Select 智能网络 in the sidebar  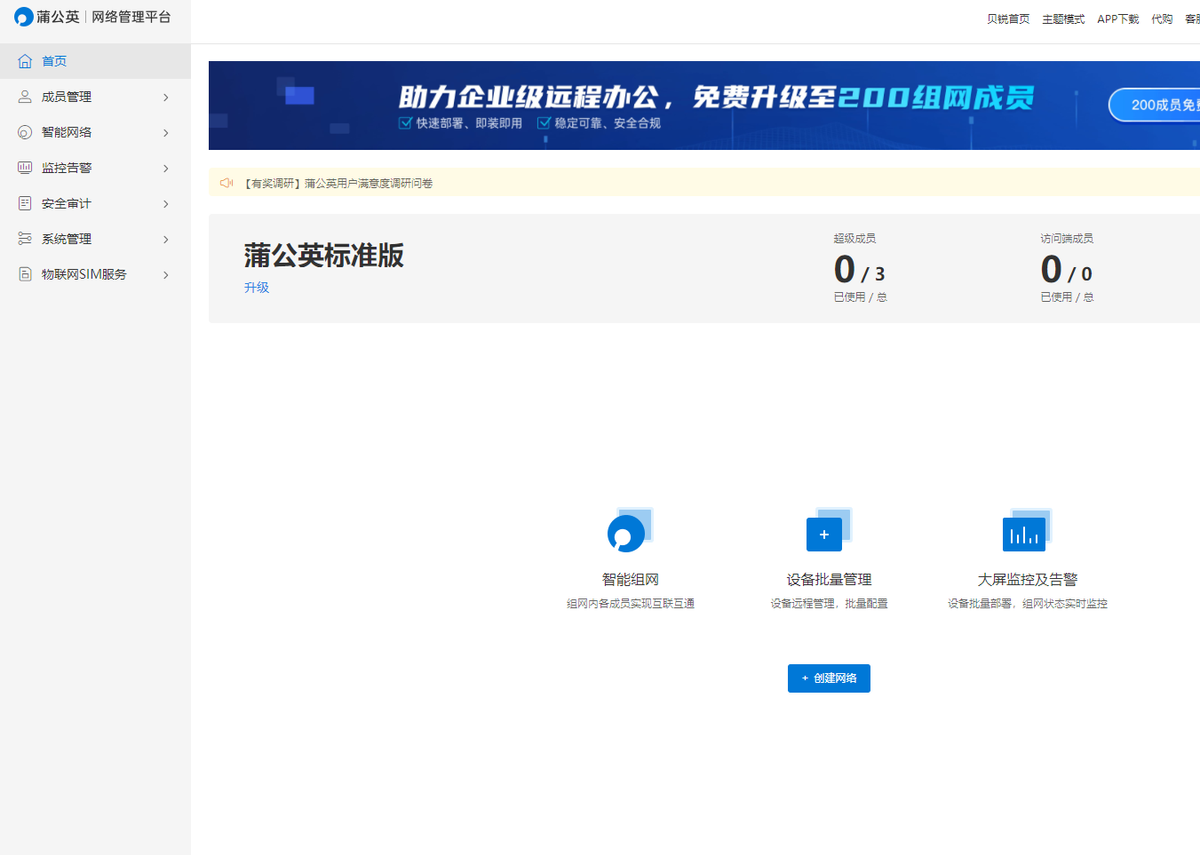click(95, 132)
